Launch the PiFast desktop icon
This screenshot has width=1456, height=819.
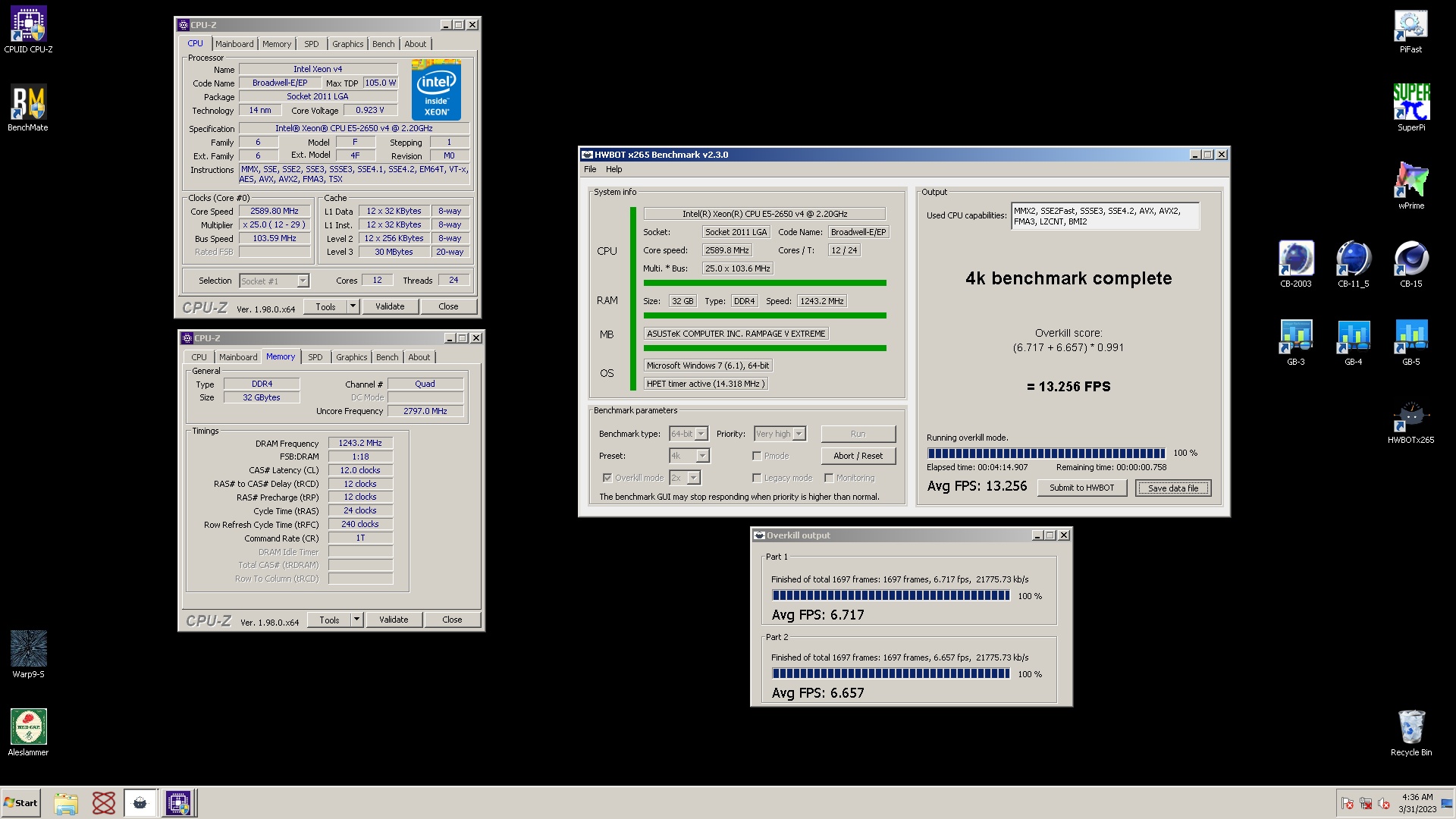coord(1410,30)
